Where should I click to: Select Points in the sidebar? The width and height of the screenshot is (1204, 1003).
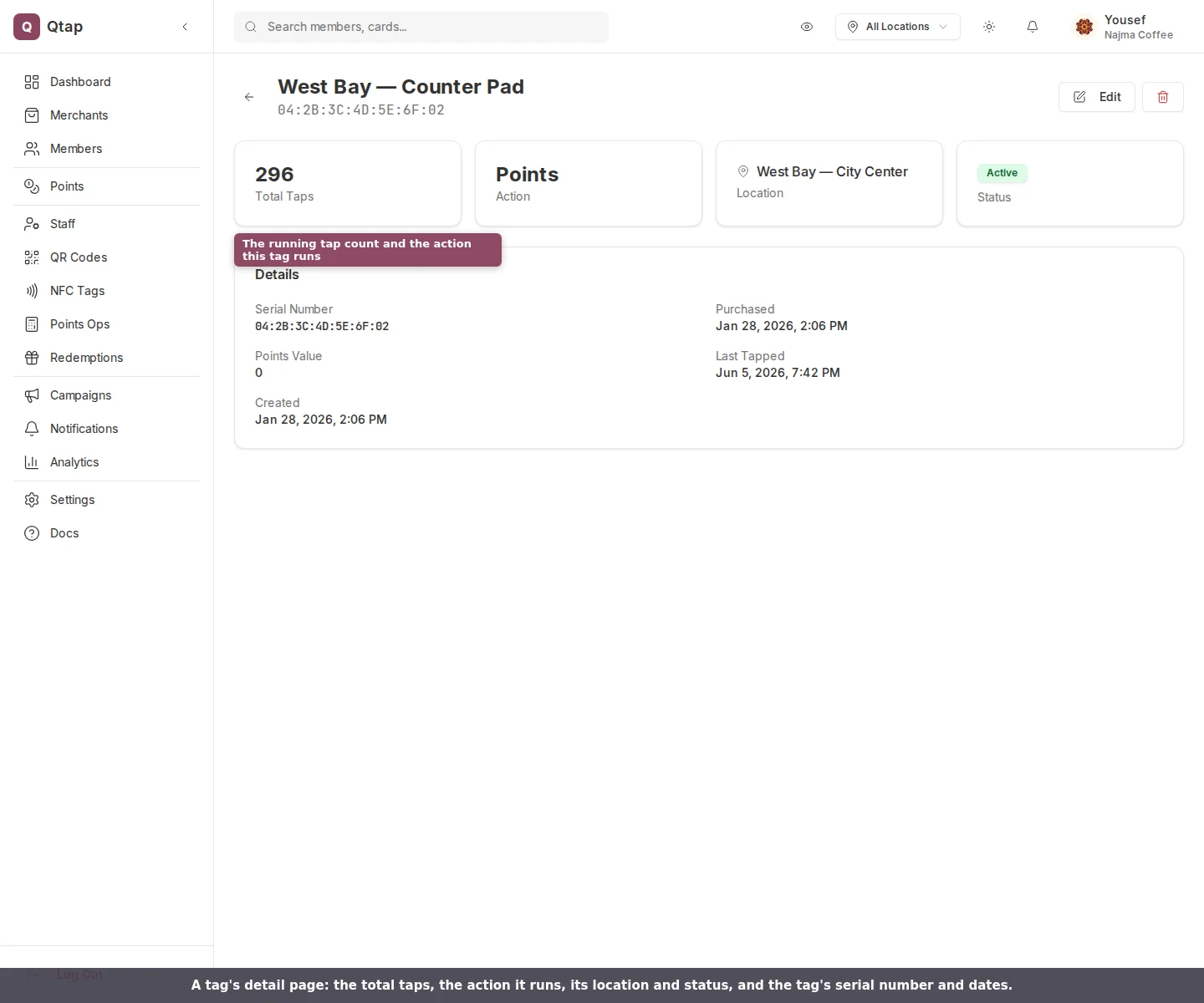coord(106,186)
